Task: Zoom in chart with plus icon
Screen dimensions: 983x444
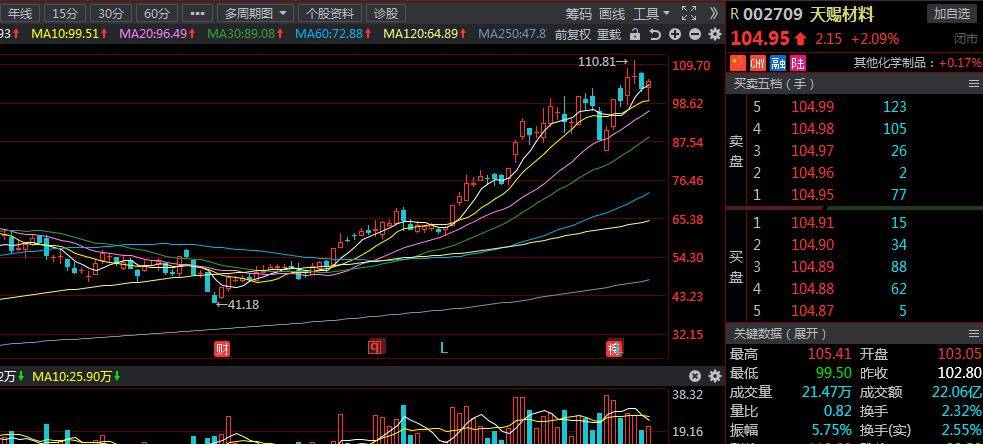Action: pos(675,34)
